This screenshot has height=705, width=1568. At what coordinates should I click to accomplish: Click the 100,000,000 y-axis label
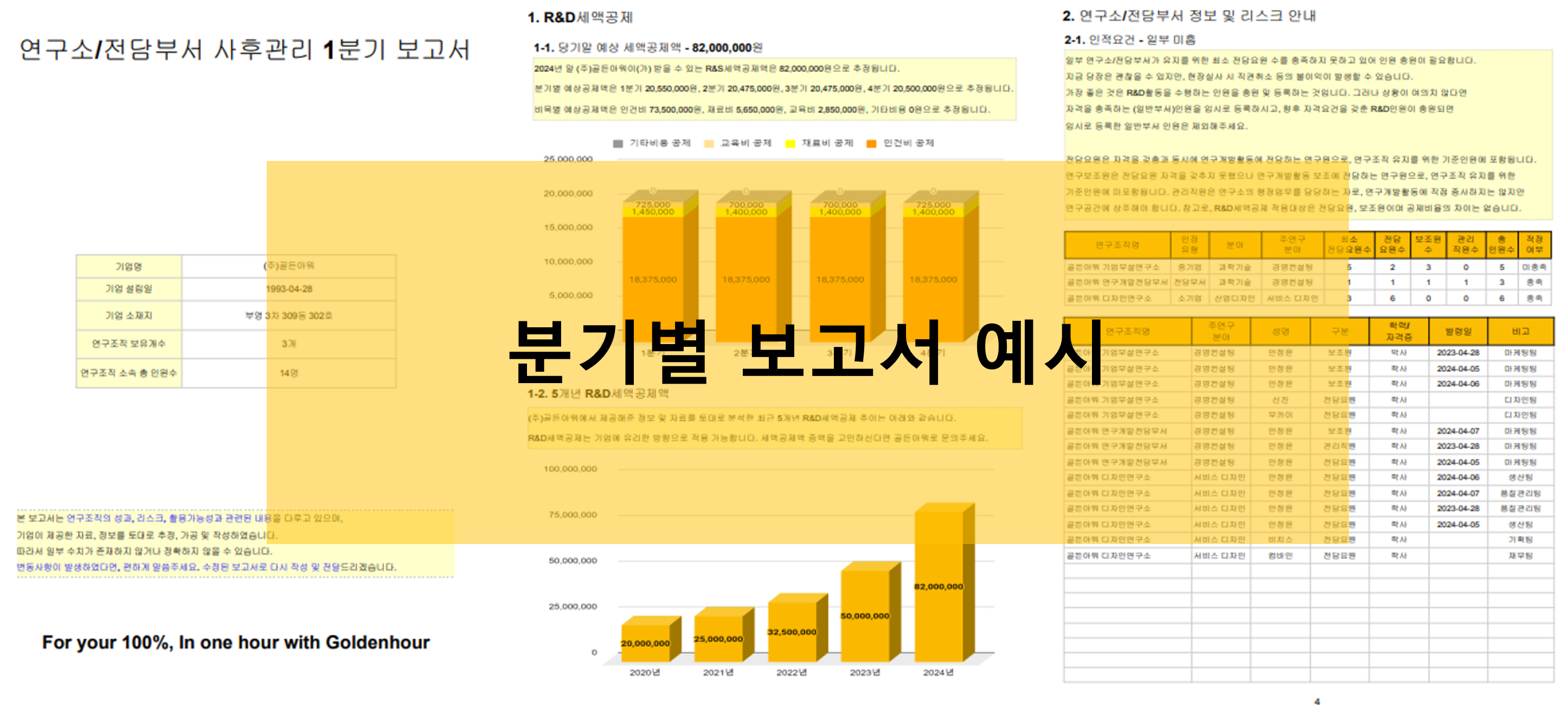coord(570,469)
